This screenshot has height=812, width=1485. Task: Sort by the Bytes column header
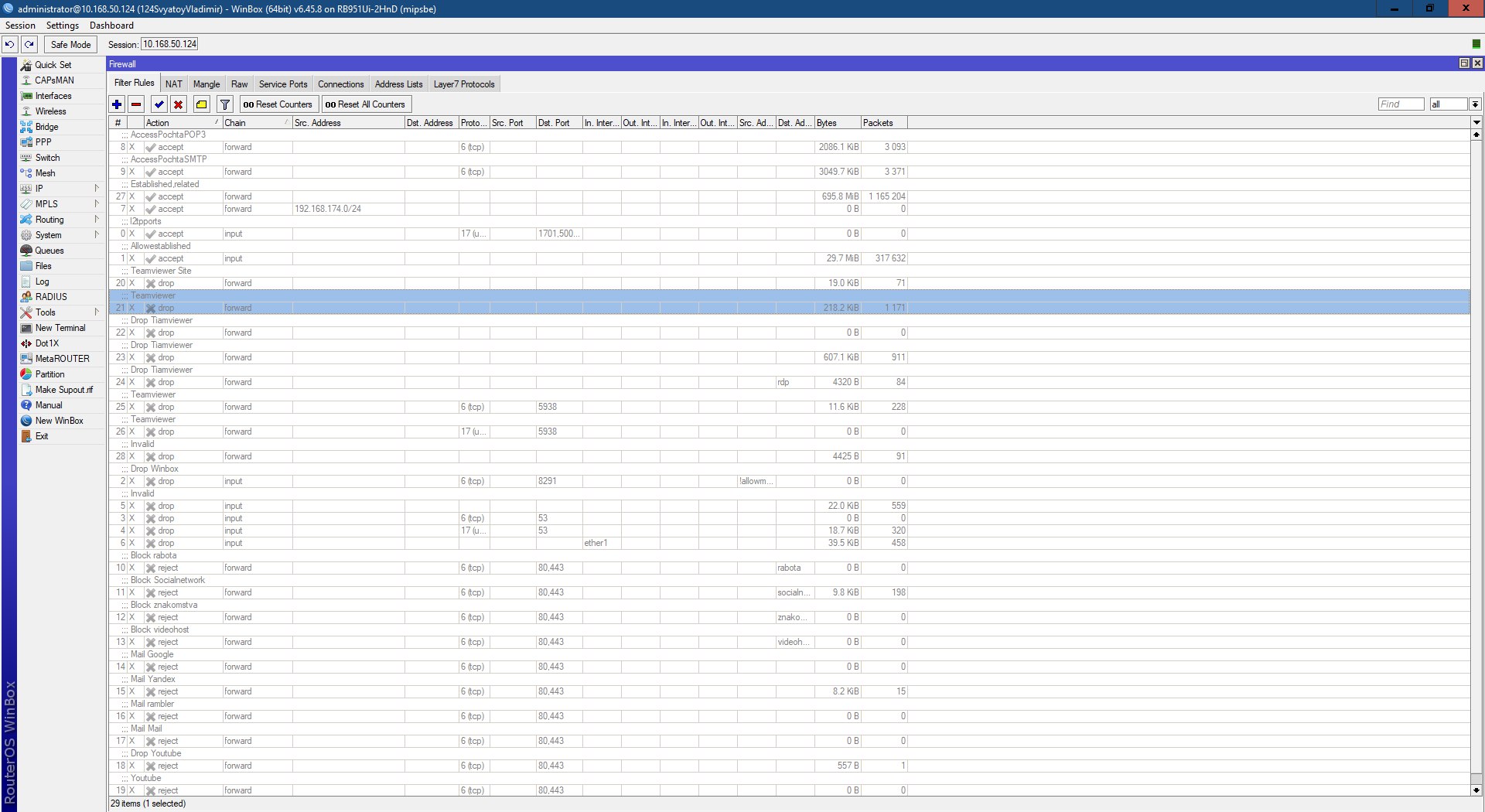tap(837, 123)
